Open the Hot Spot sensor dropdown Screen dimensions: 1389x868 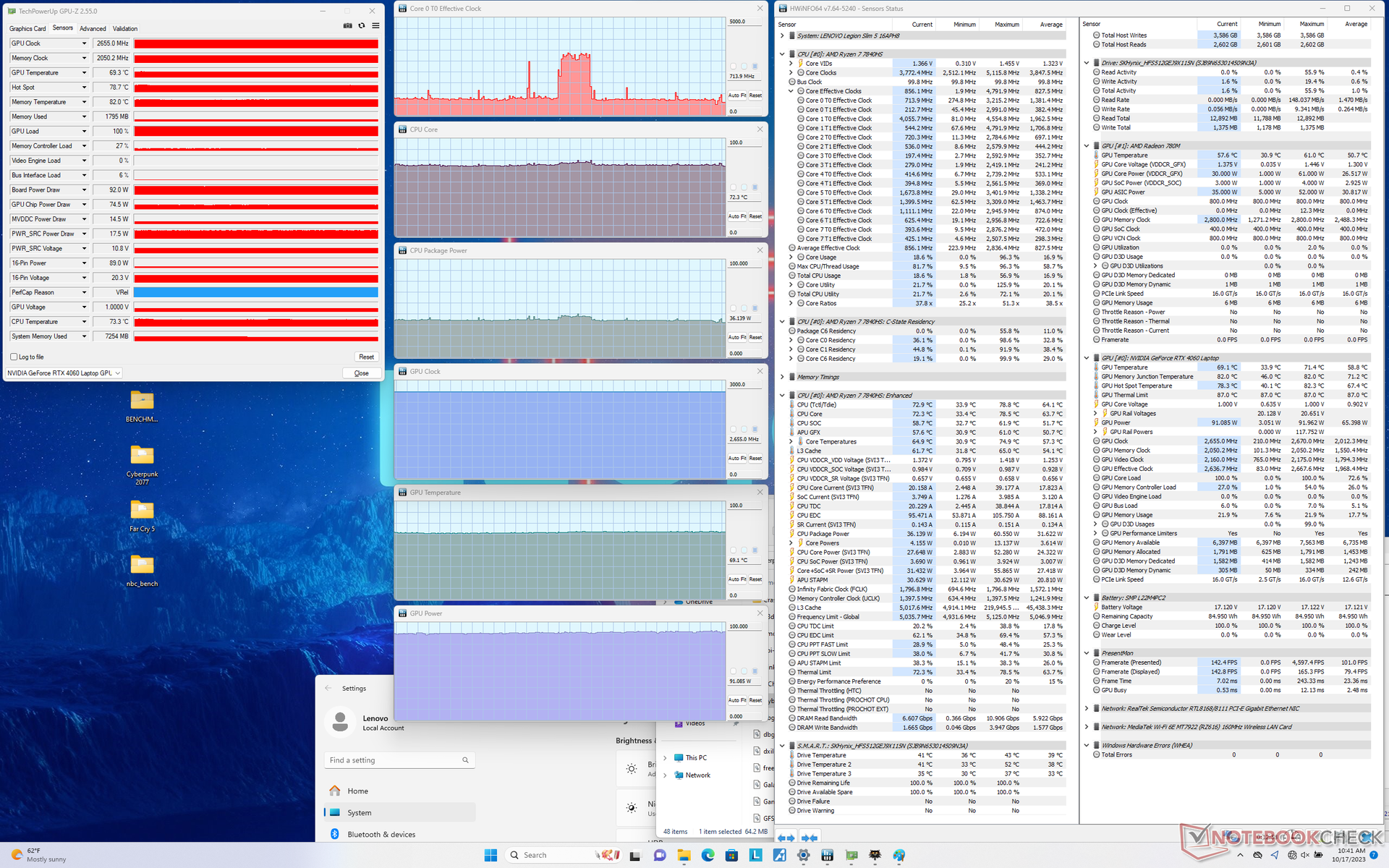tap(84, 88)
